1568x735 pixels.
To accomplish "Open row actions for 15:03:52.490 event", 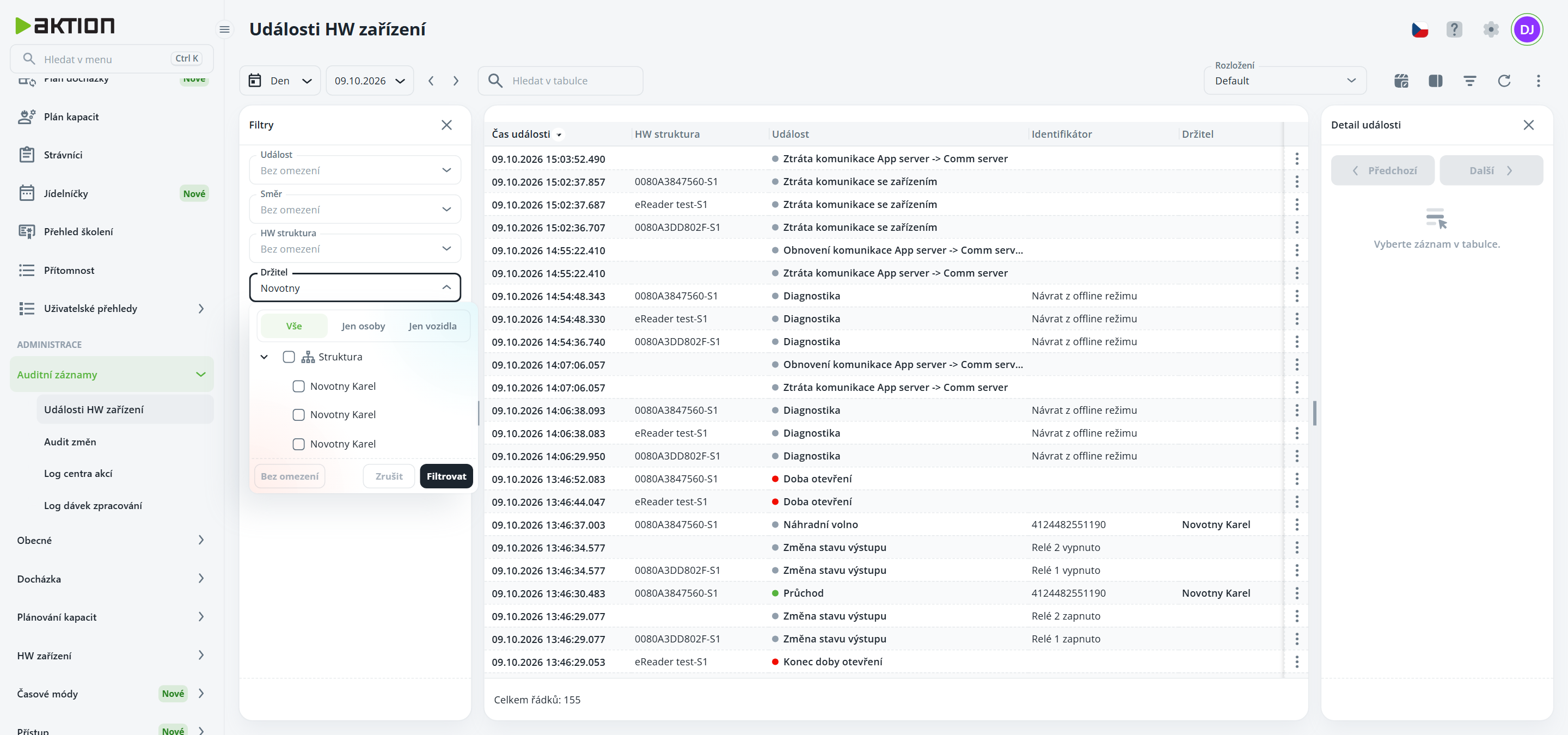I will tap(1297, 159).
